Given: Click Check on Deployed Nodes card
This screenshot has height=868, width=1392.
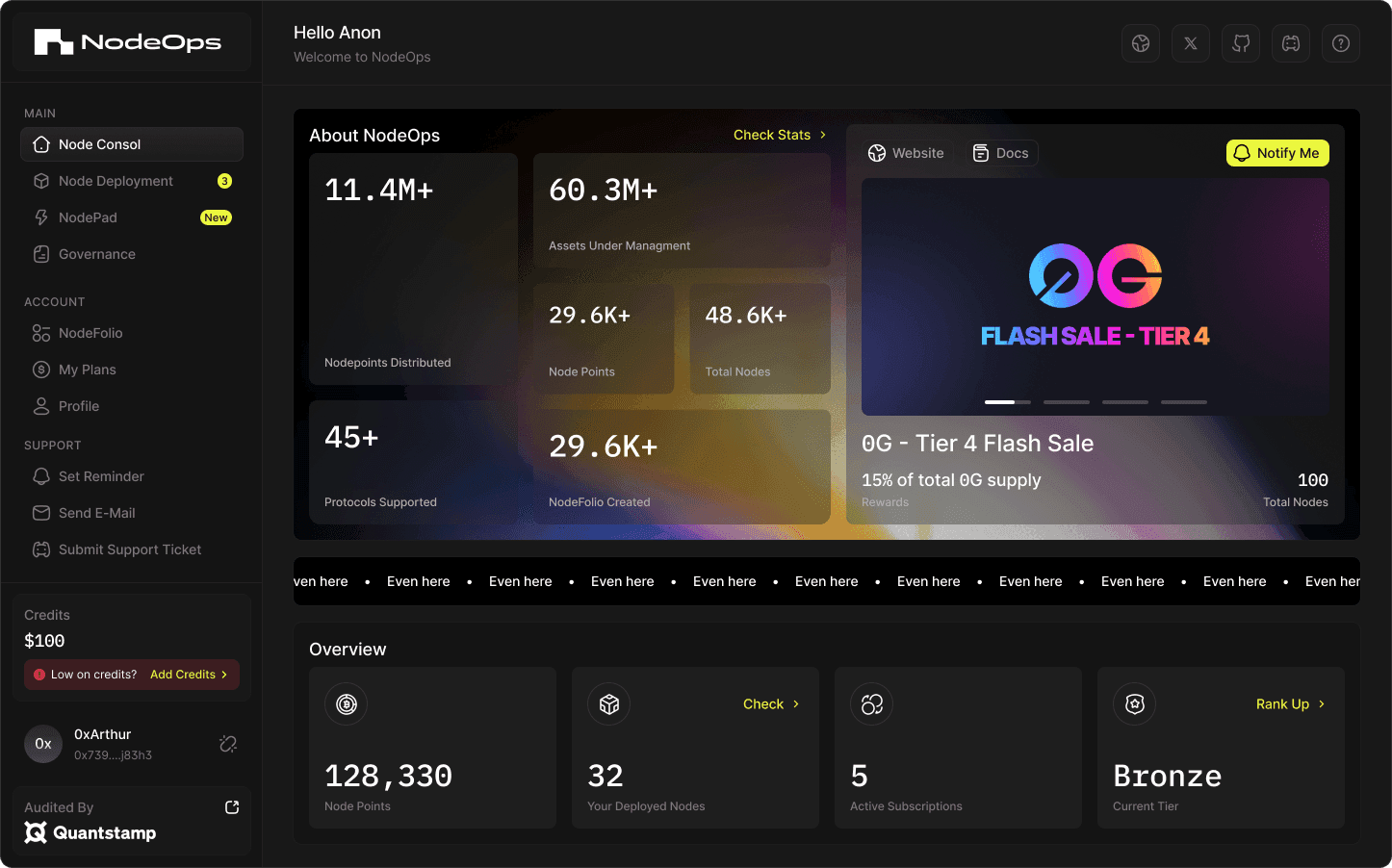Looking at the screenshot, I should click(x=771, y=704).
